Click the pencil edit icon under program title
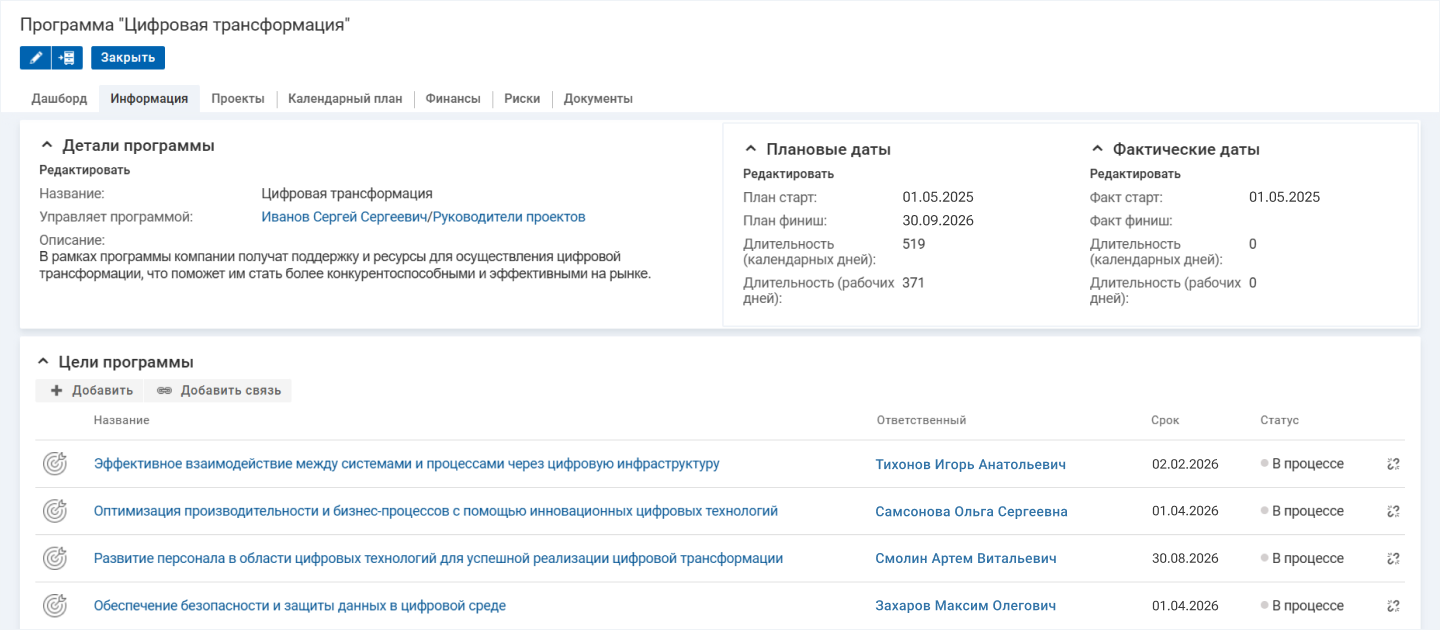This screenshot has width=1440, height=630. (x=35, y=58)
